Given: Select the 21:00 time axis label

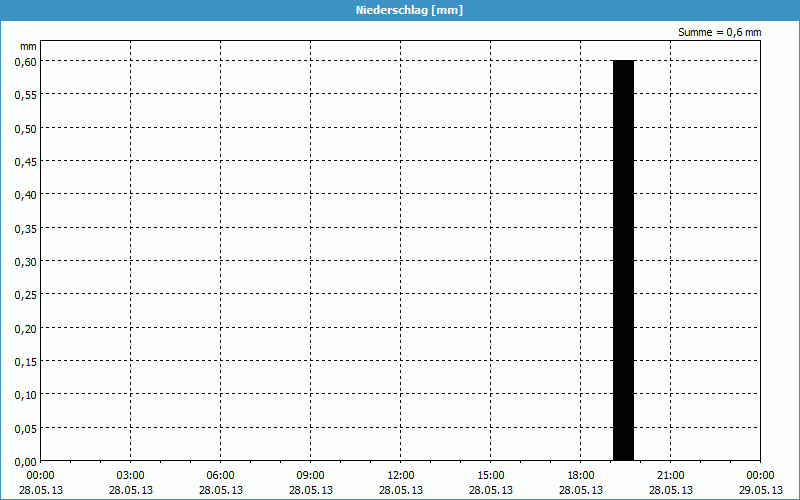Looking at the screenshot, I should tap(670, 475).
